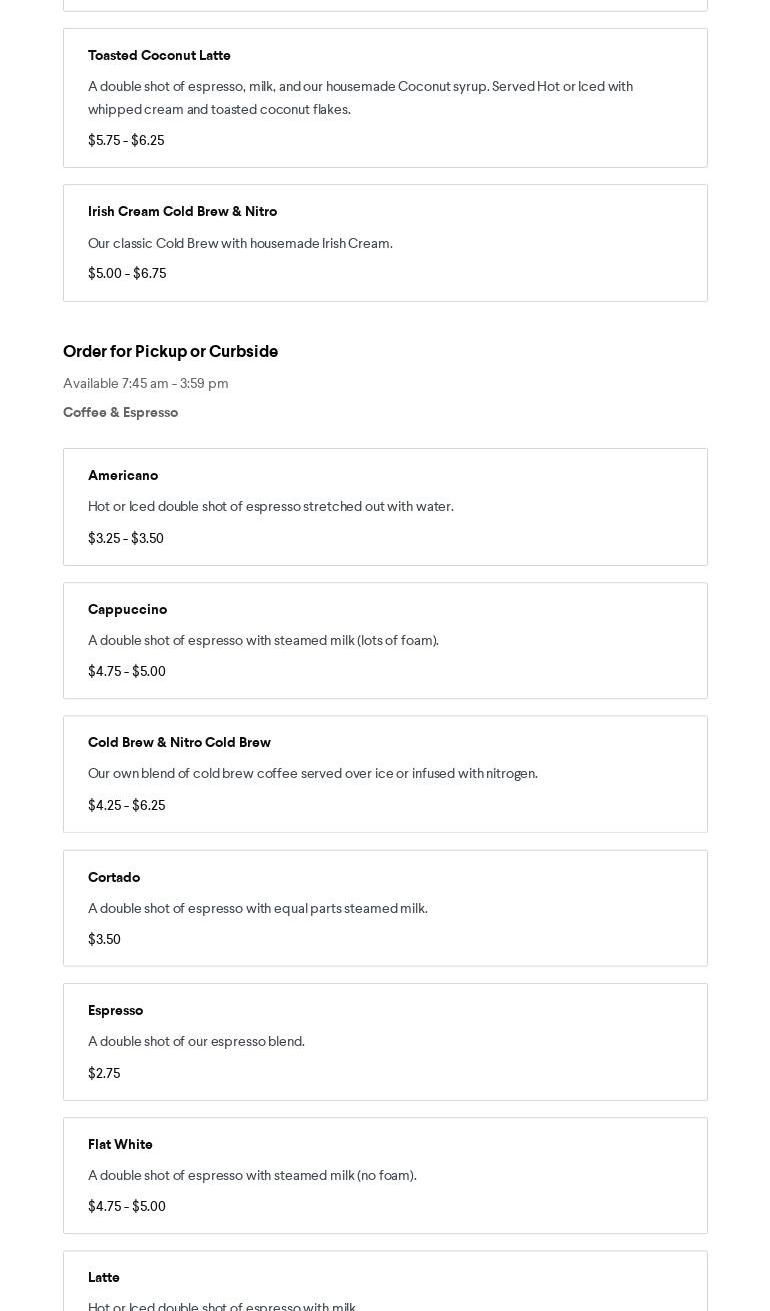The height and width of the screenshot is (1311, 770).
Task: Select the Irish Cream Cold Brew & Nitro title
Action: coord(182,211)
